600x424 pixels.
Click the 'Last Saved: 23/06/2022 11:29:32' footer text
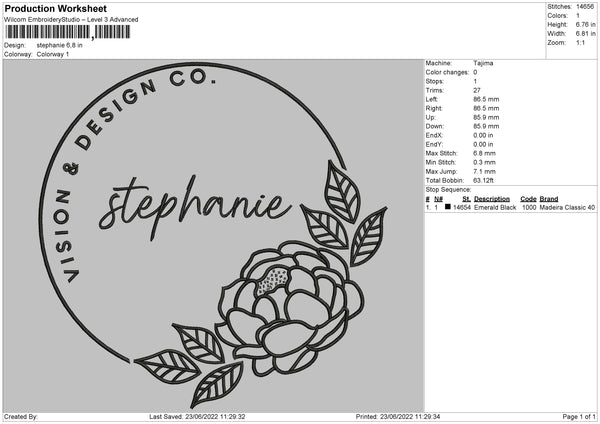tap(197, 417)
